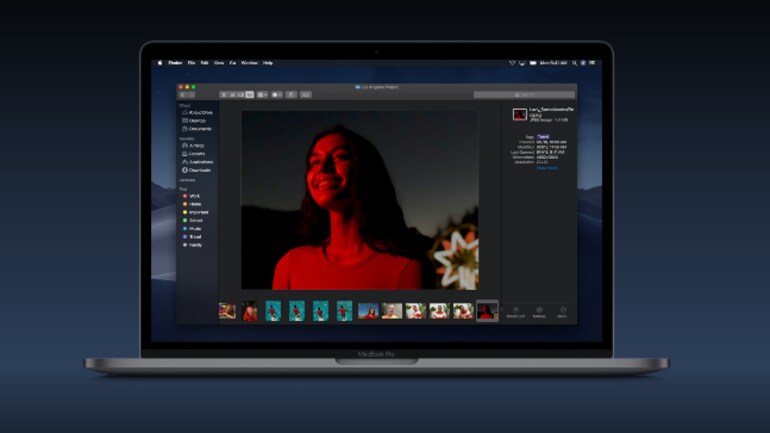Open the Action gear dropdown menu
This screenshot has height=433, width=770.
point(277,95)
